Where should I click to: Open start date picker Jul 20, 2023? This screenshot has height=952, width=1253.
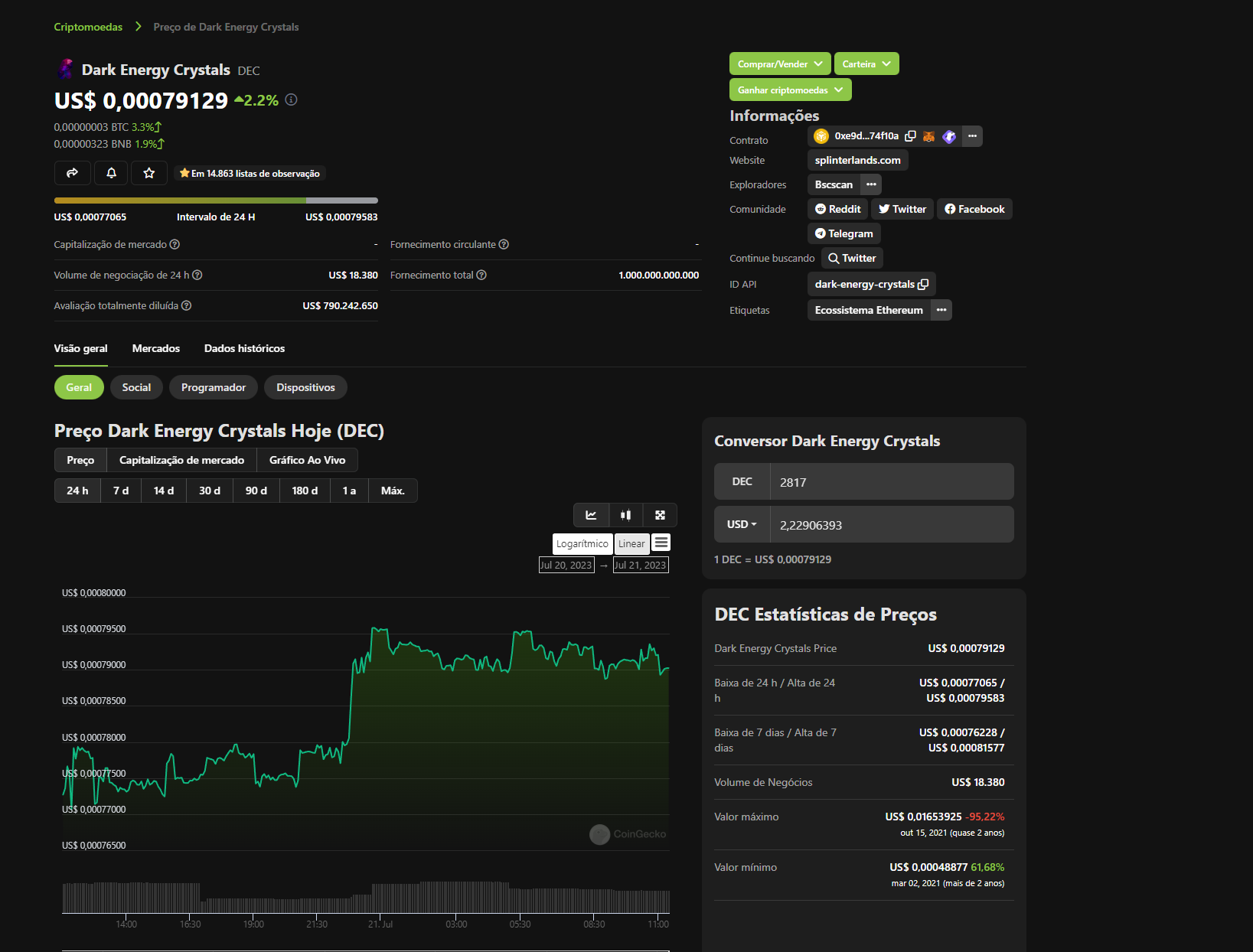(566, 565)
